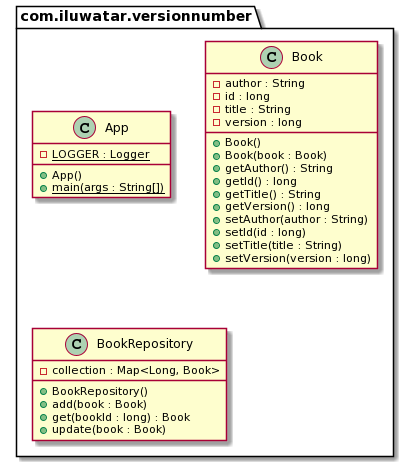Click the get(bookId : long) method

[121, 417]
